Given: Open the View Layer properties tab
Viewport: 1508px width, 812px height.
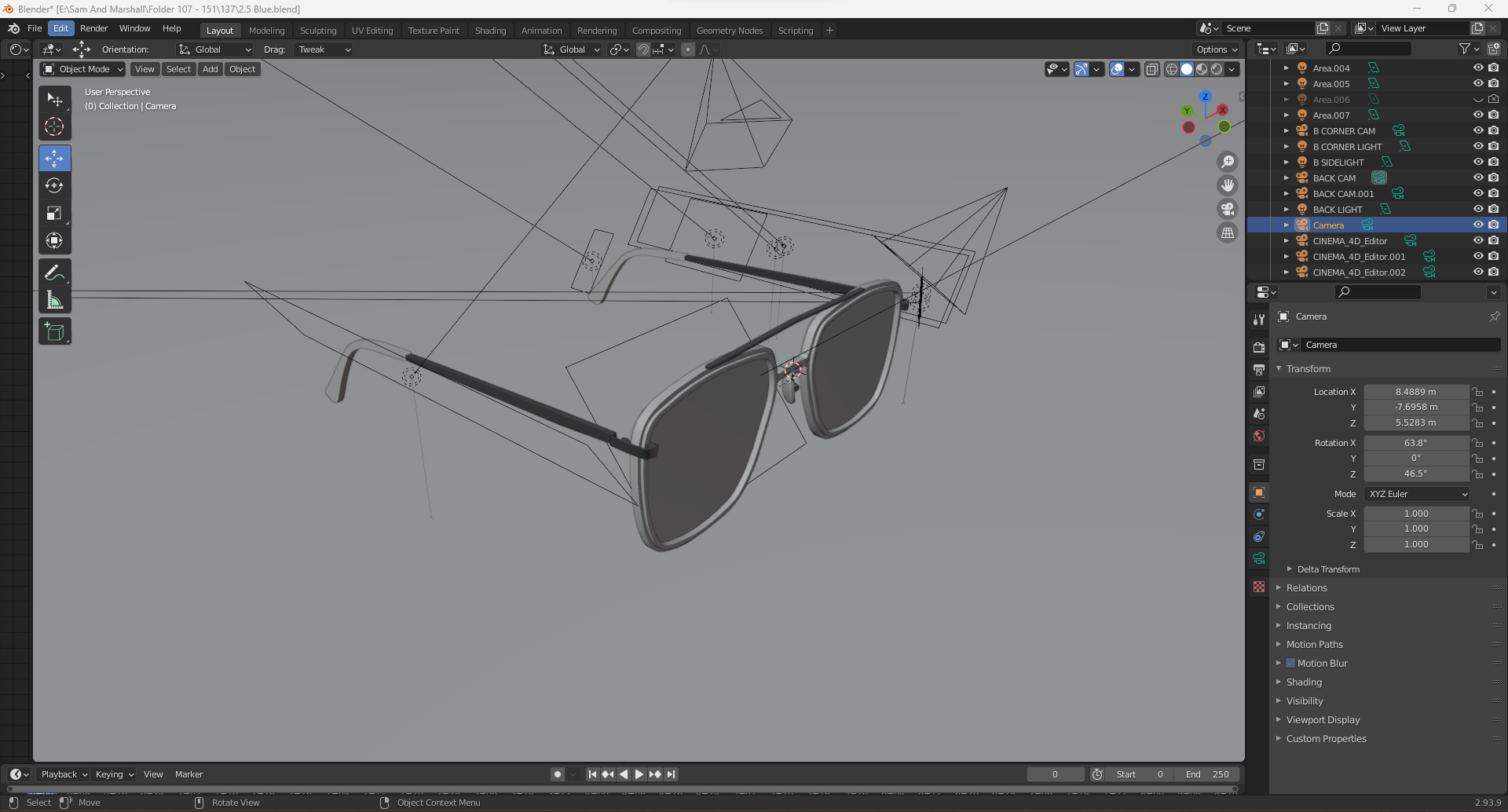Looking at the screenshot, I should [1259, 391].
